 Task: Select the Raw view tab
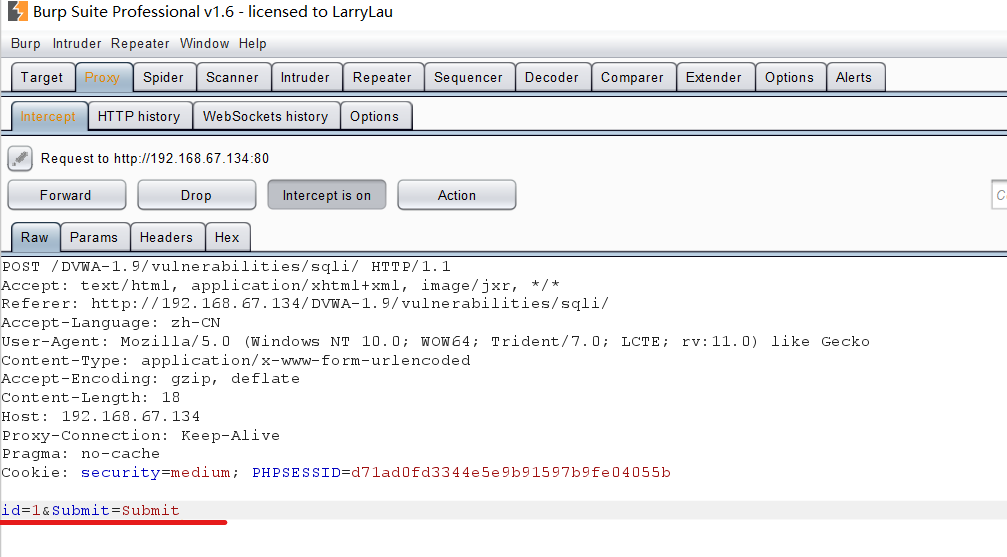(x=35, y=237)
